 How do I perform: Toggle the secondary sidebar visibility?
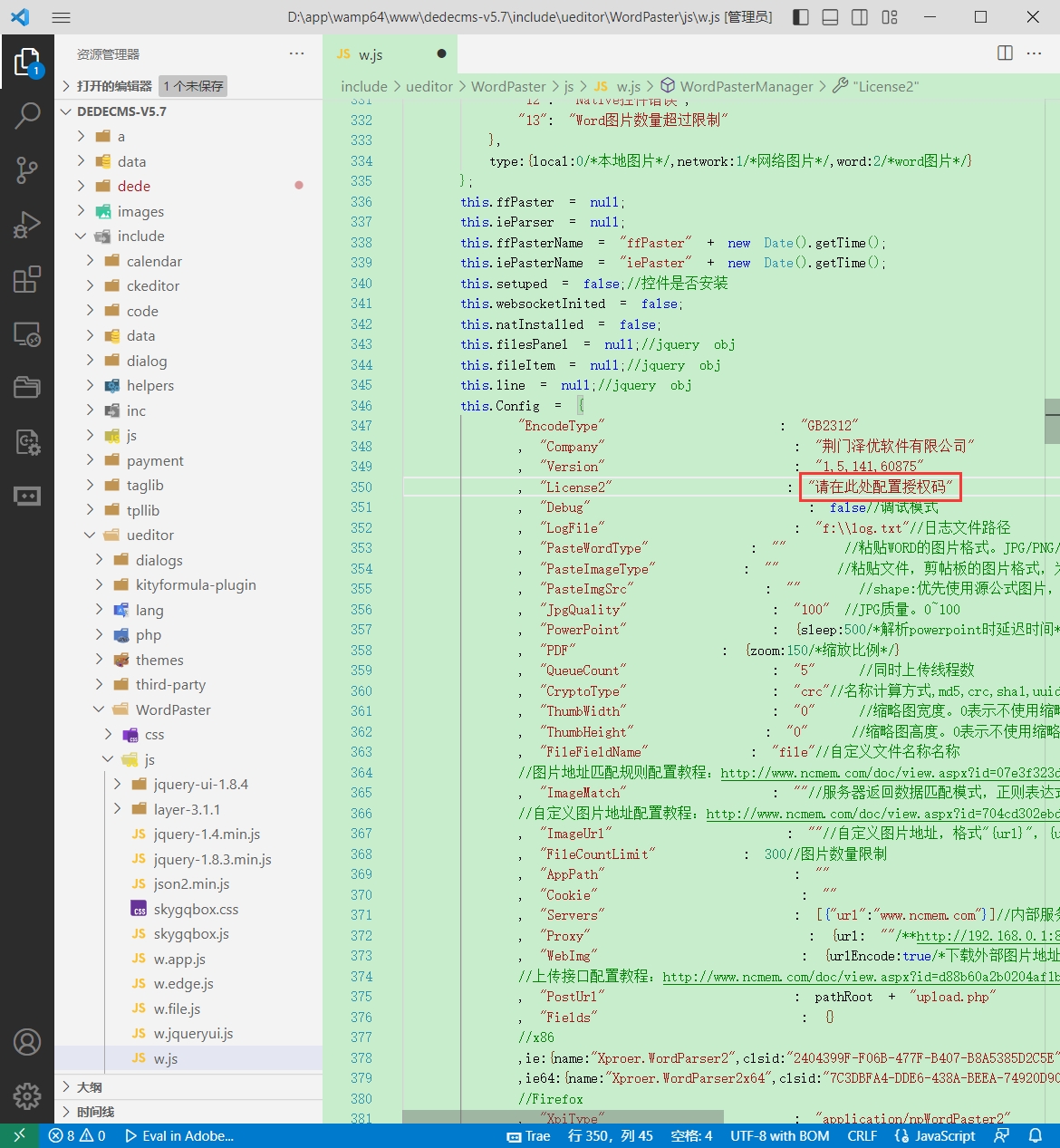860,17
